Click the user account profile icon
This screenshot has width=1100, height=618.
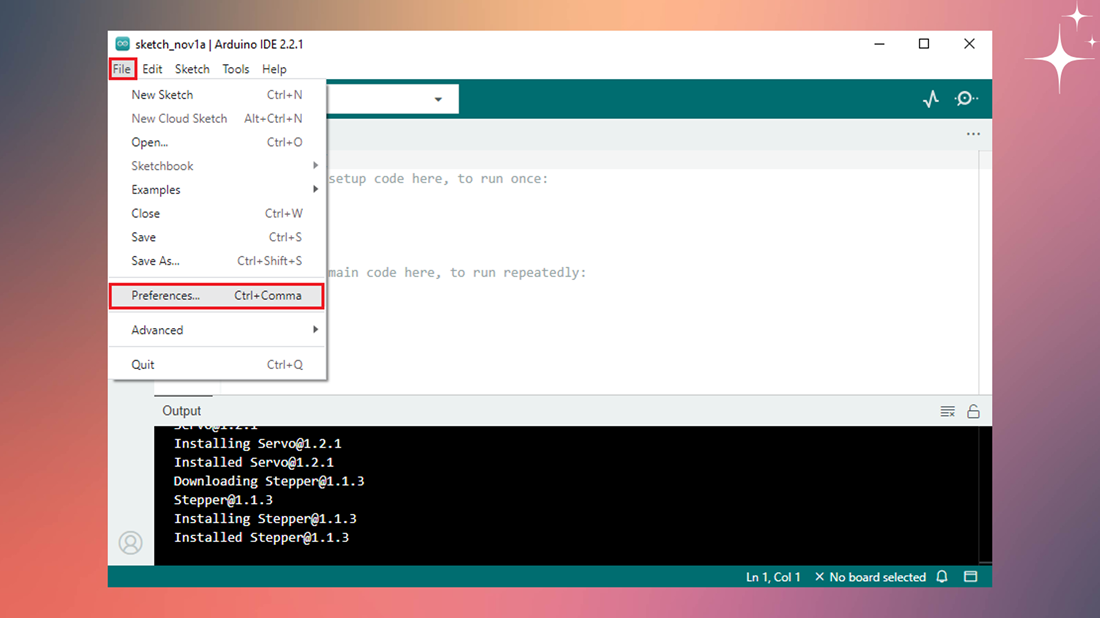coord(130,543)
